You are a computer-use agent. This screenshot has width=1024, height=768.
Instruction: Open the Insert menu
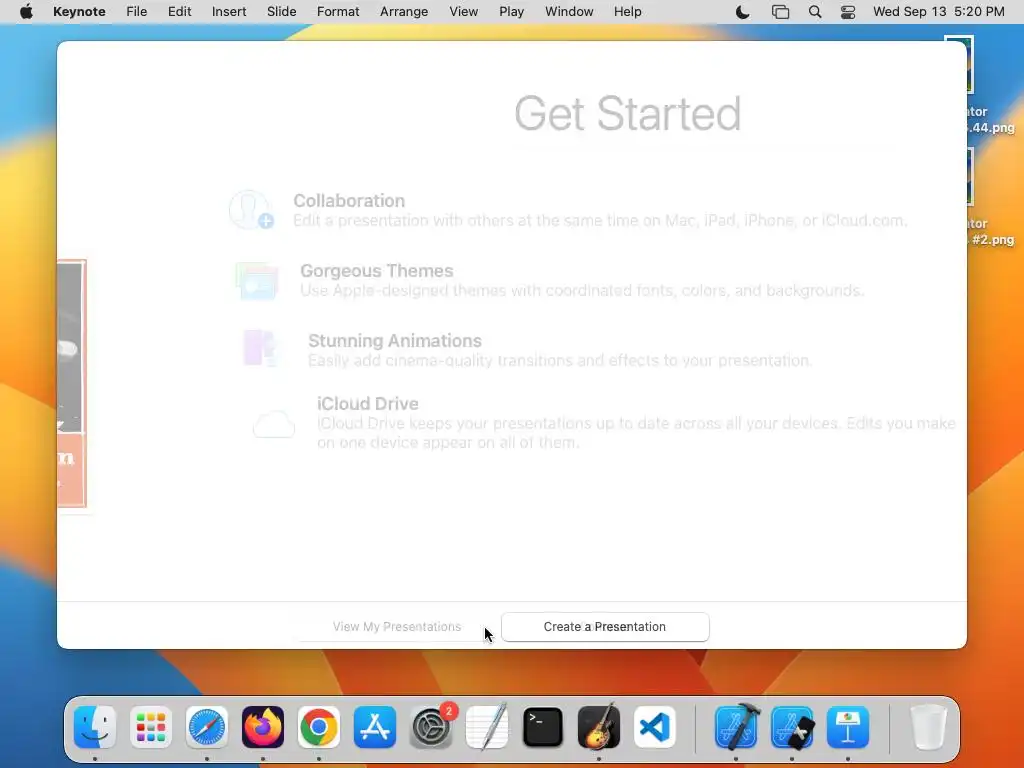click(229, 12)
